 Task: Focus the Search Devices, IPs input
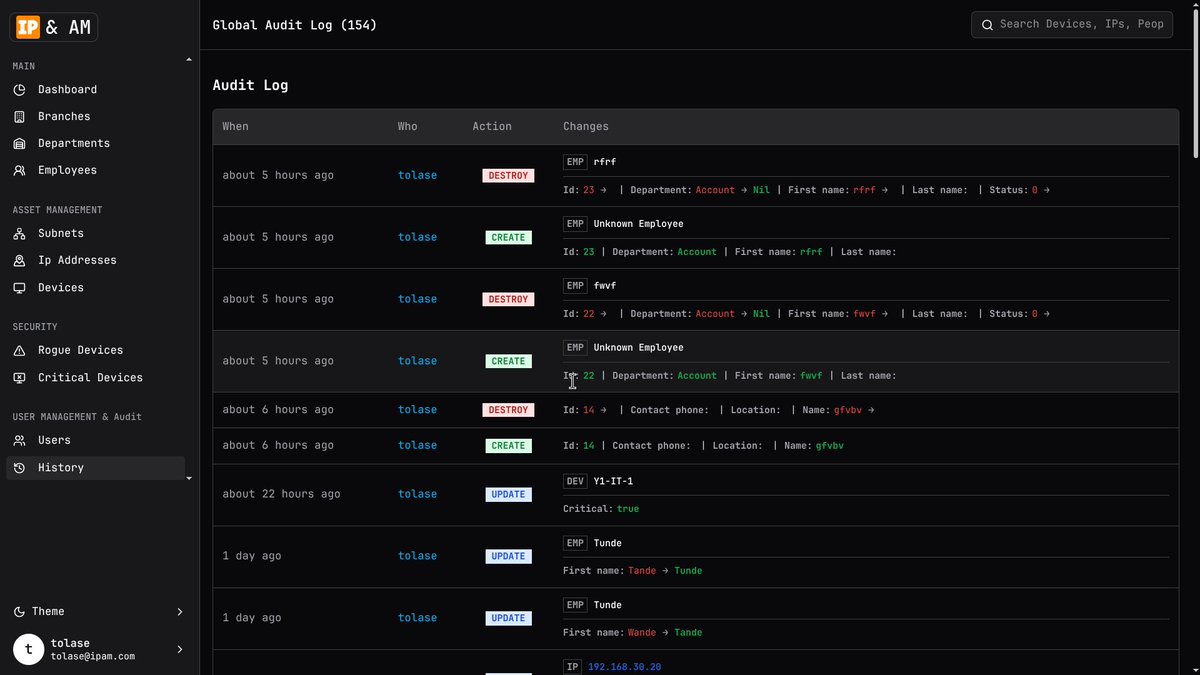click(1072, 25)
